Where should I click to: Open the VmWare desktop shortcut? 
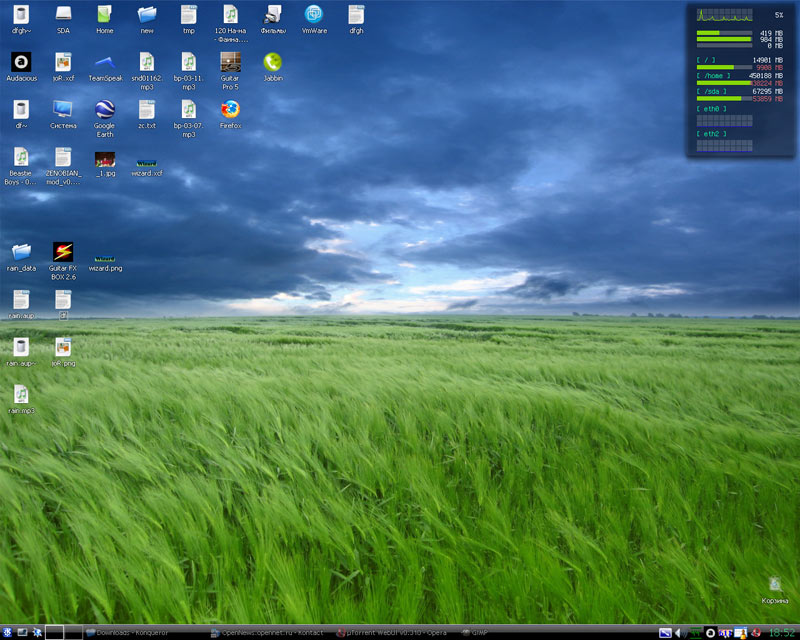pos(314,15)
